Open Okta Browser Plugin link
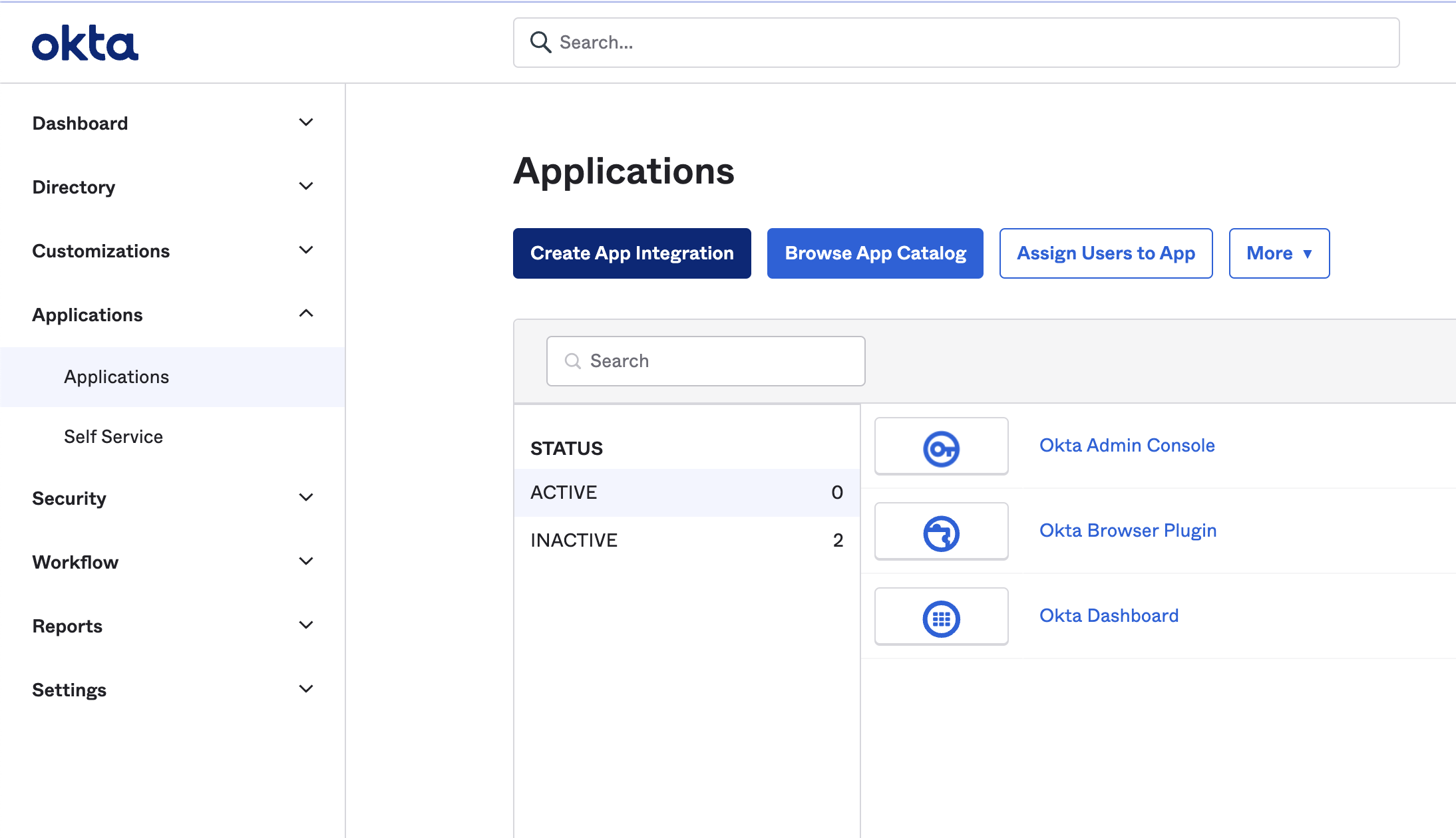Viewport: 1456px width, 838px height. coord(1128,531)
